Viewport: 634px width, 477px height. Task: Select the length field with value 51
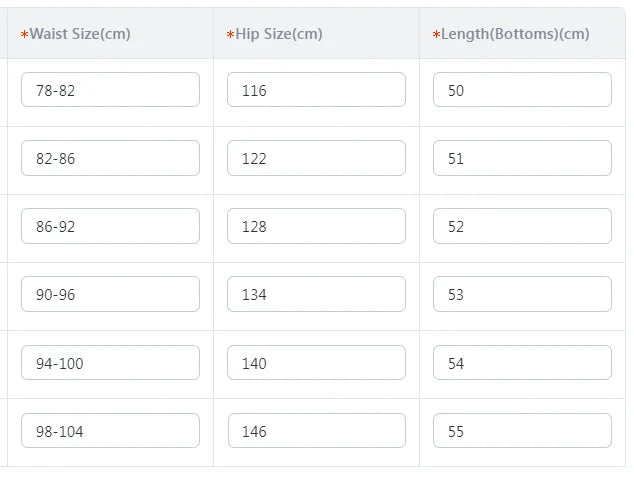tap(522, 158)
